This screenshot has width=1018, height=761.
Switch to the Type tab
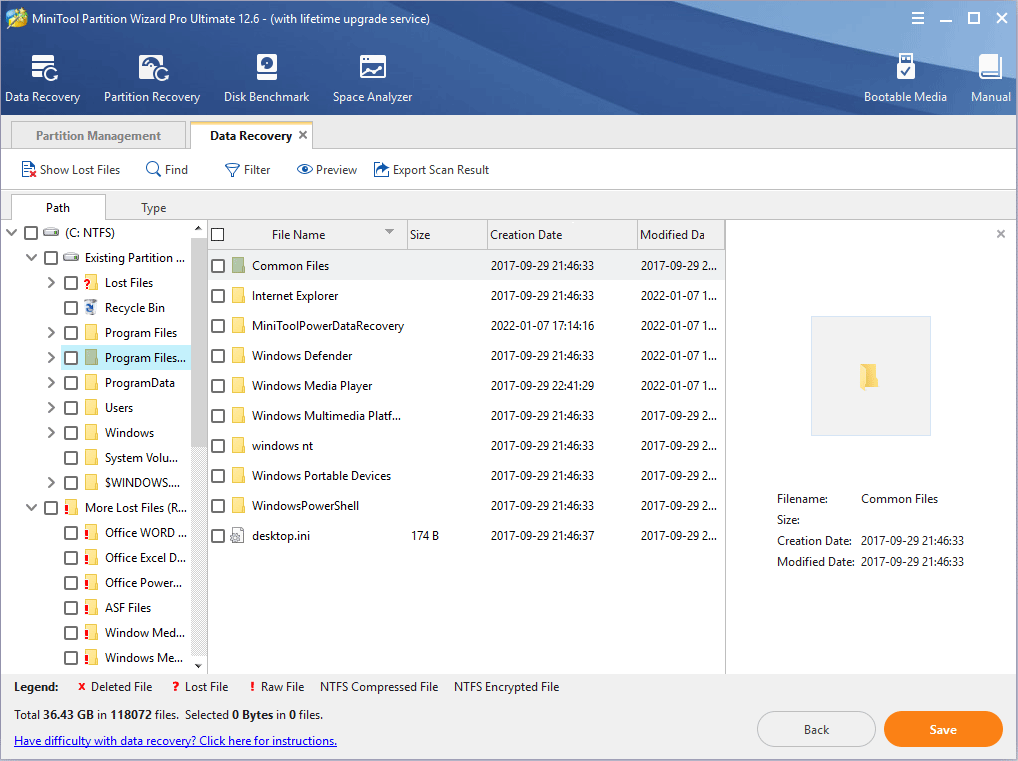(154, 208)
